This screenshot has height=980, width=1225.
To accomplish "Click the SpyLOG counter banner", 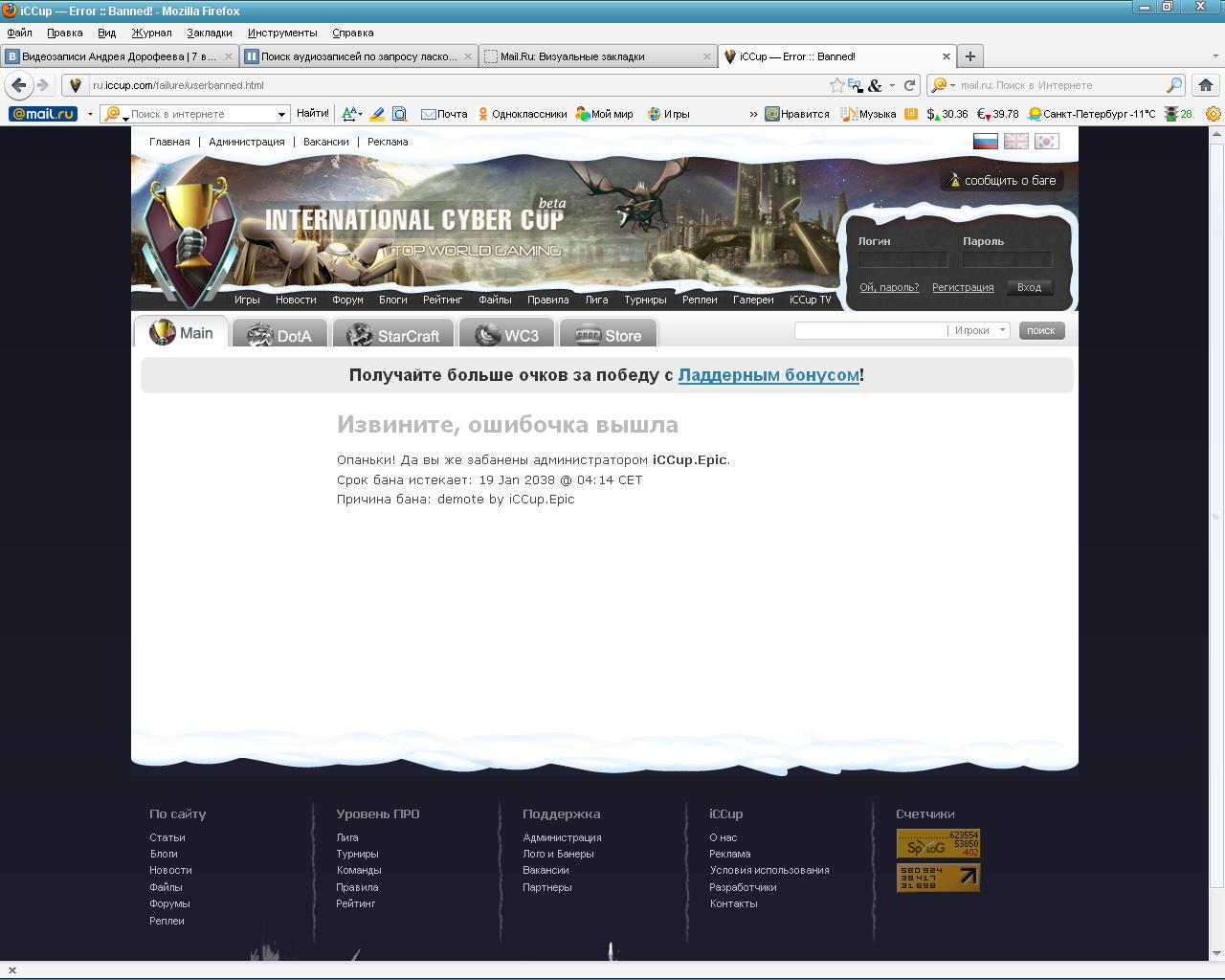I will (x=938, y=843).
